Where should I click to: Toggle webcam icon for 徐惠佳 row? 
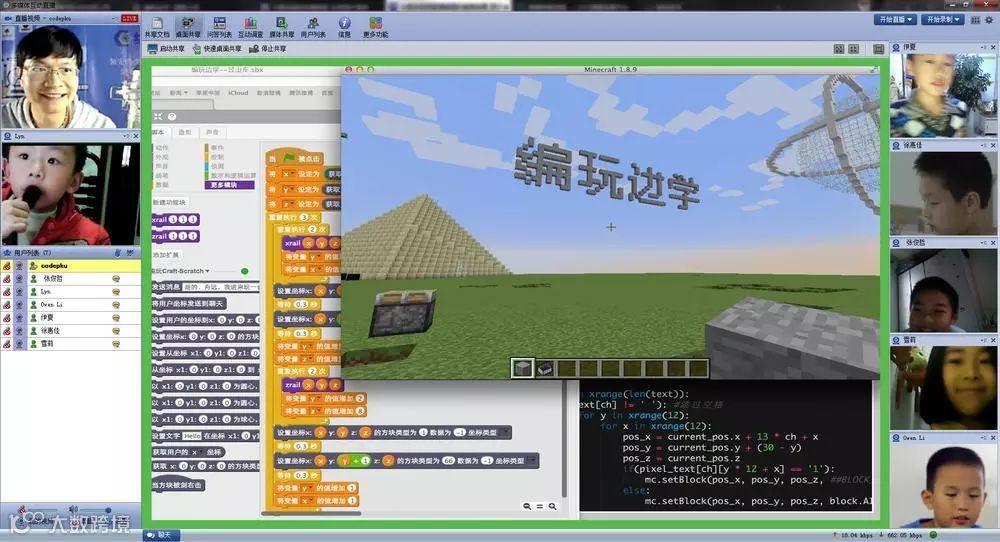20,330
